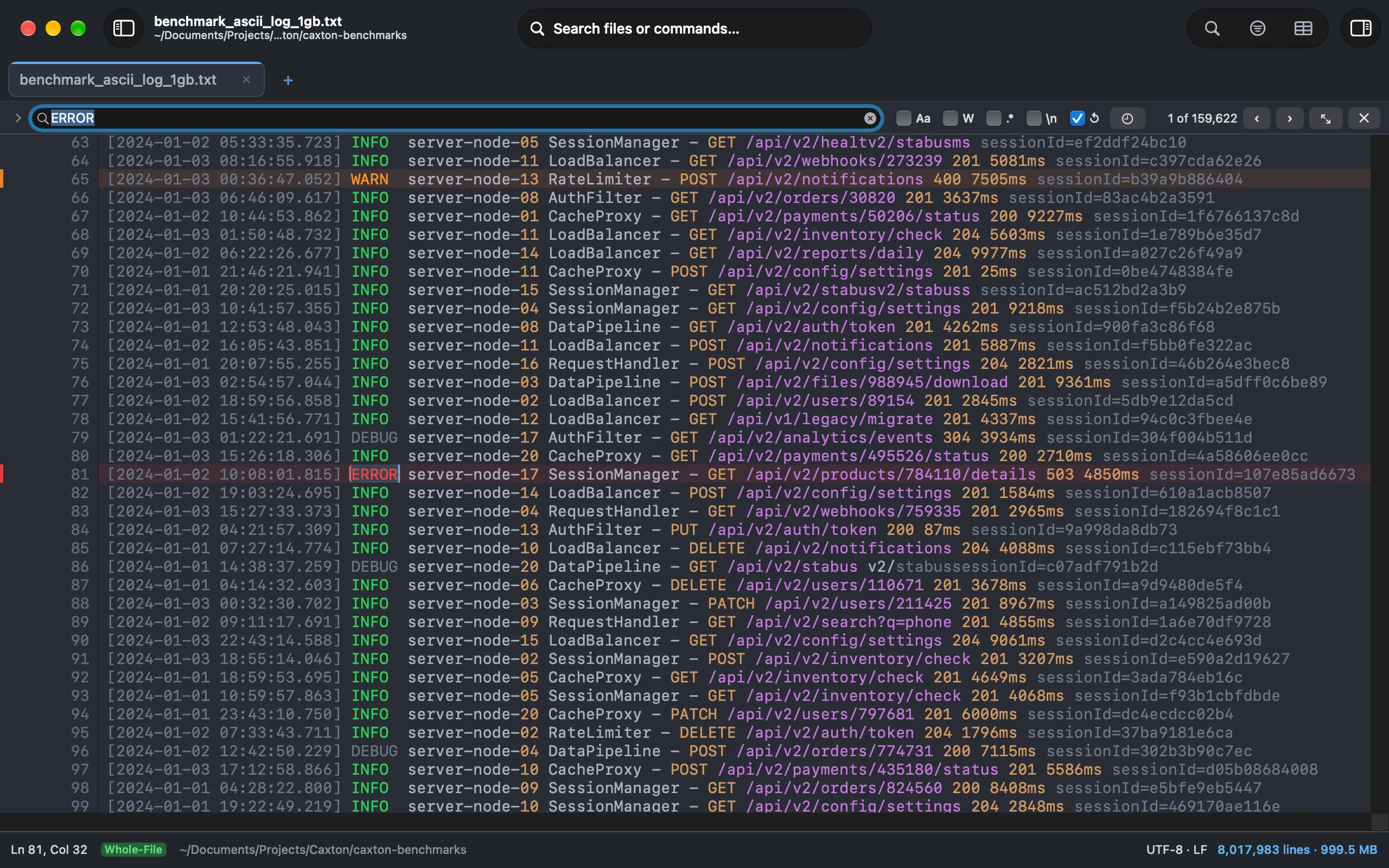Image resolution: width=1389 pixels, height=868 pixels.
Task: Click the red error marker beside line 81
Action: click(x=2, y=474)
